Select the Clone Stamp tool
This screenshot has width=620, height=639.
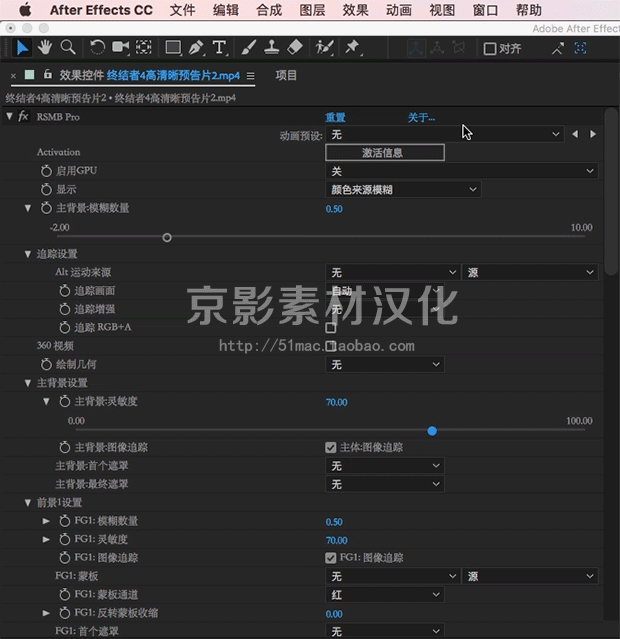(x=271, y=48)
